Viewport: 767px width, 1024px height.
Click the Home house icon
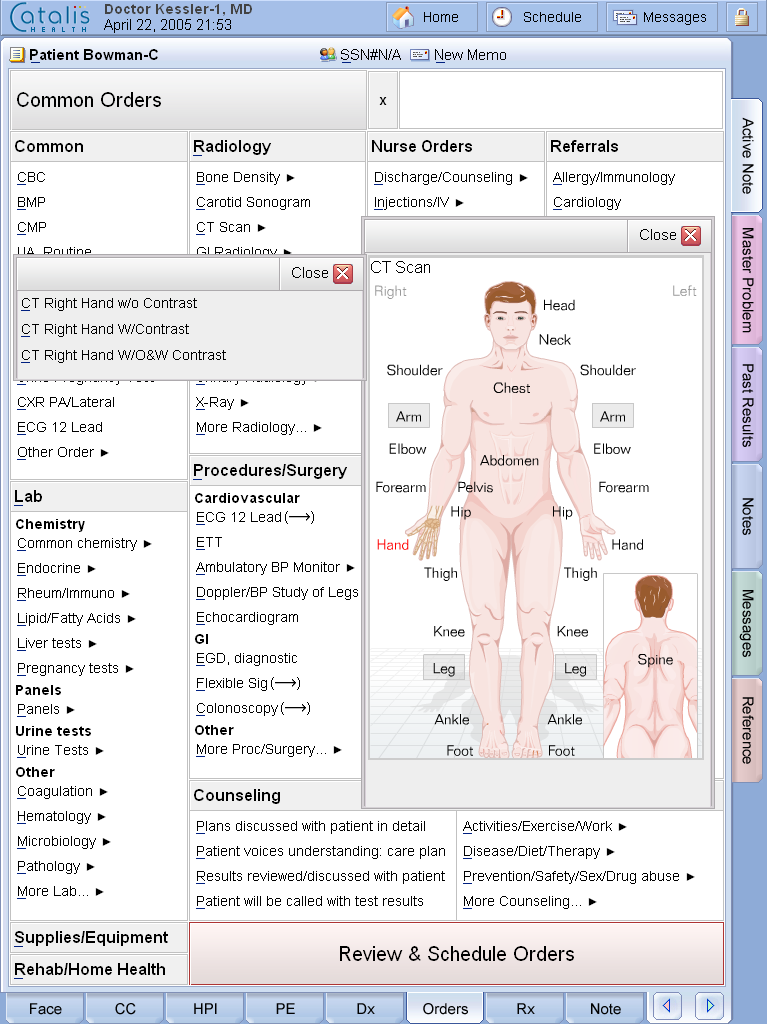pyautogui.click(x=403, y=17)
